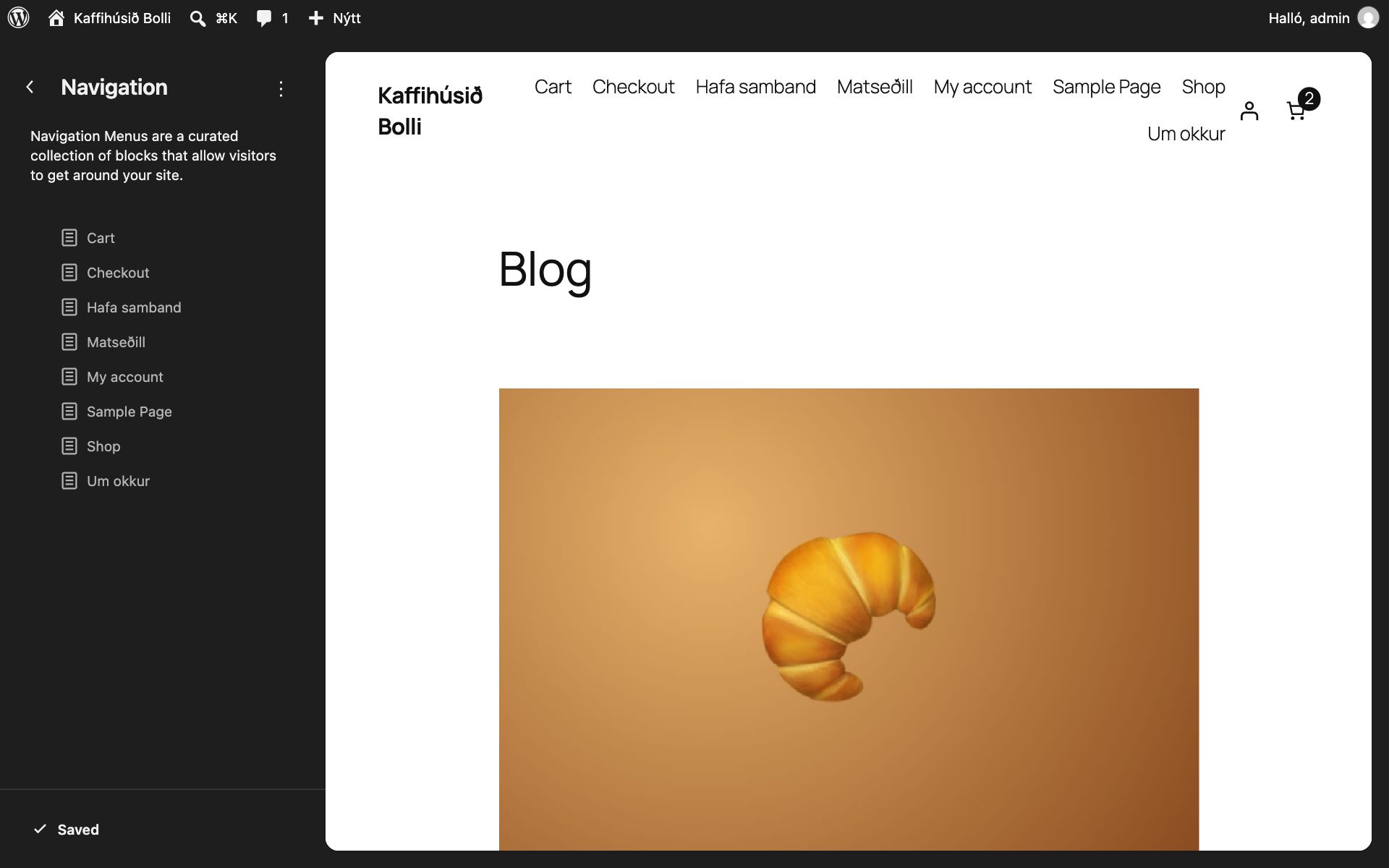Open the comments bubble icon
Screen dimensions: 1389x868
pyautogui.click(x=264, y=18)
